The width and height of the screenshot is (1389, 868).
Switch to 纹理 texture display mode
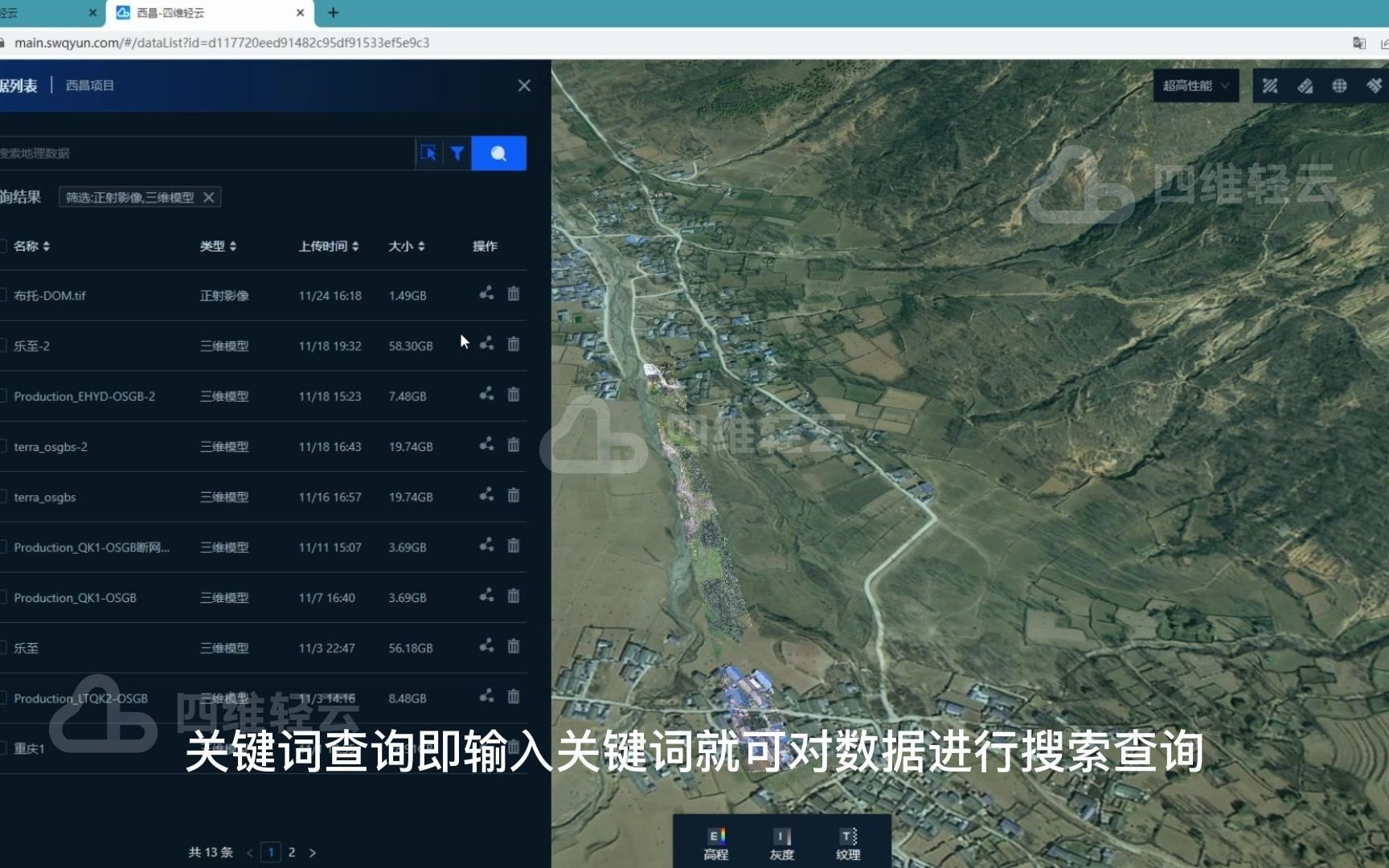coord(848,844)
